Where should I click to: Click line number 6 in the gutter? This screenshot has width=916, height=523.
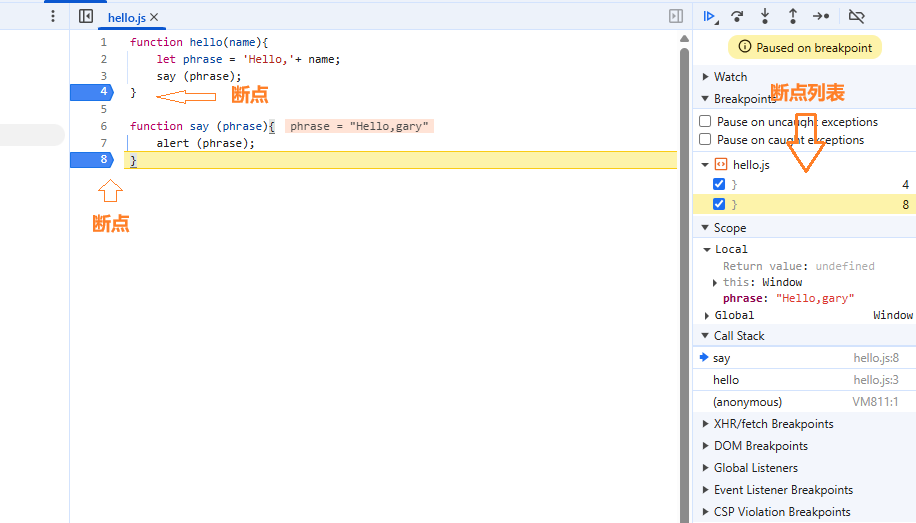click(103, 126)
